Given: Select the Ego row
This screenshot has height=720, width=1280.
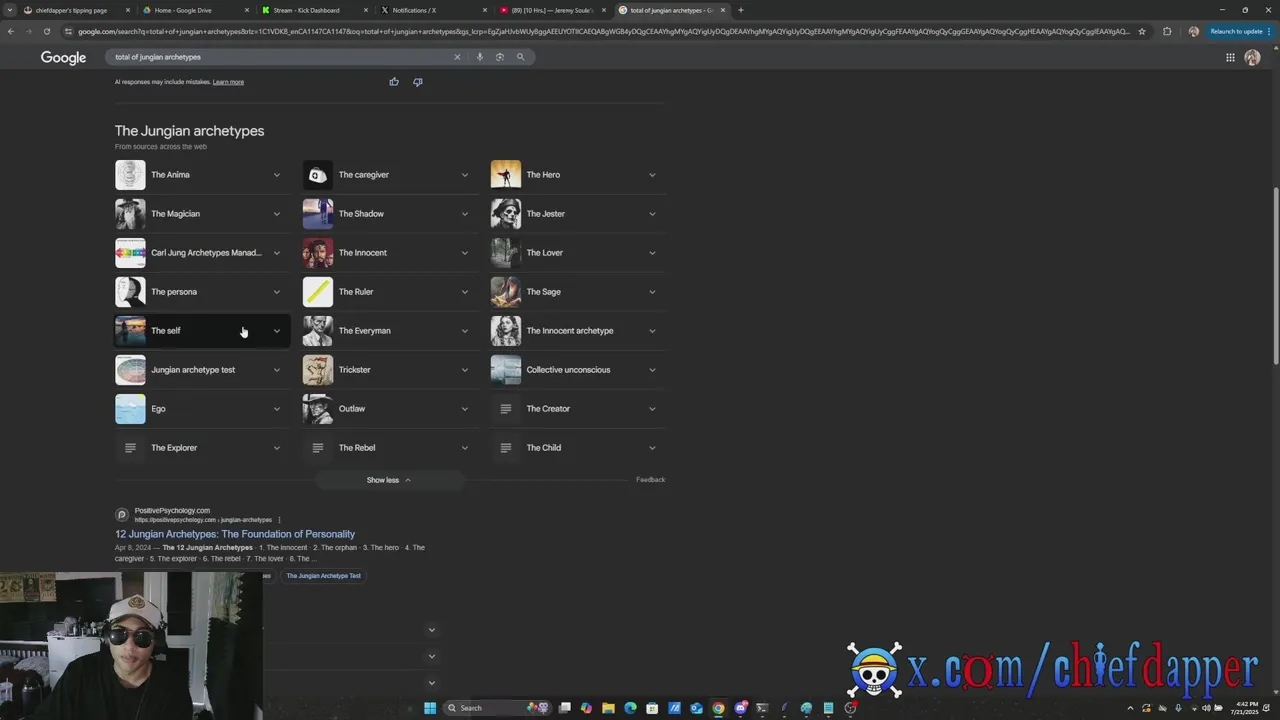Looking at the screenshot, I should (x=202, y=409).
